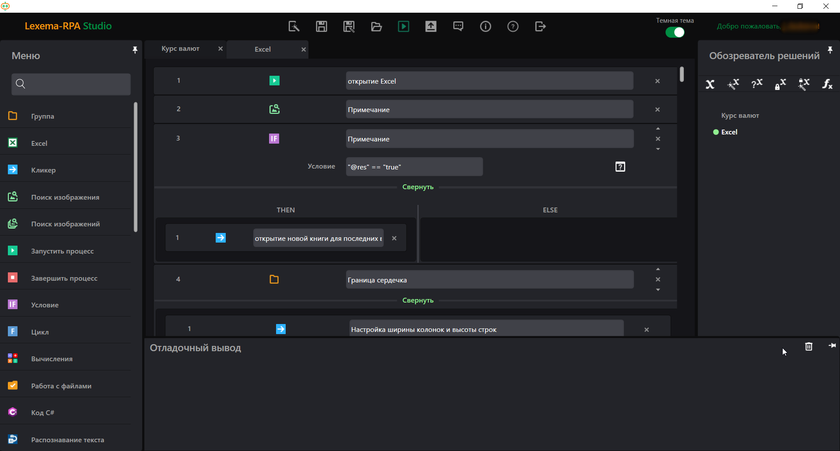
Task: Select Поиск изображений in the menu
Action: pos(66,224)
